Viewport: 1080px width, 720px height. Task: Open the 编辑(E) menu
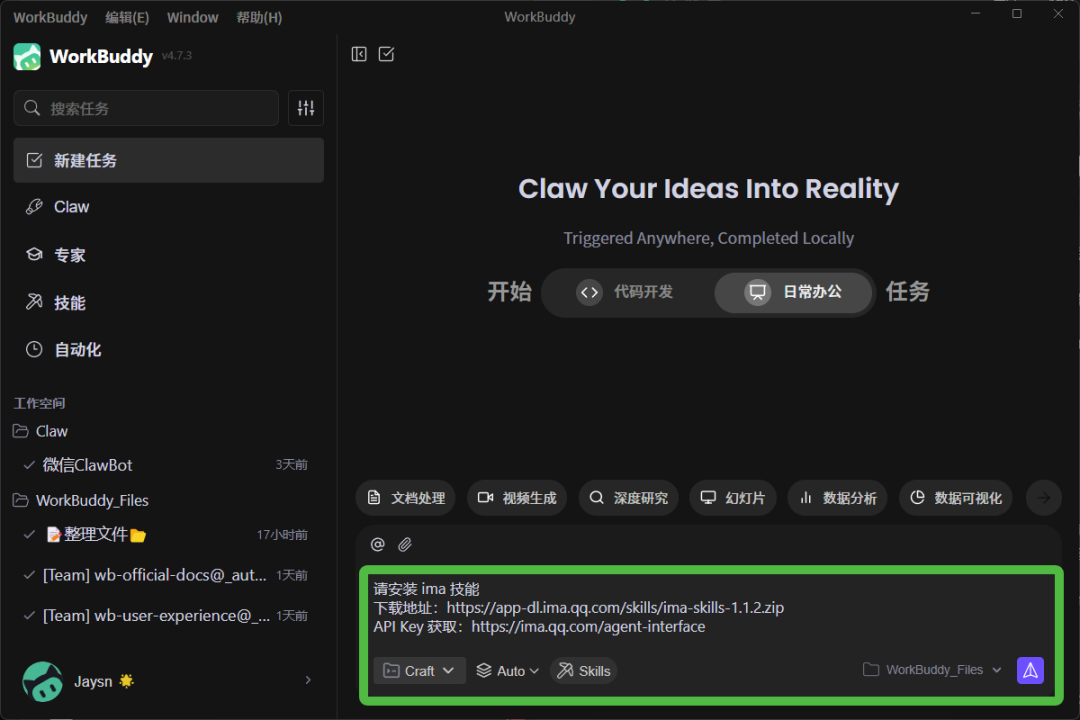(x=127, y=17)
